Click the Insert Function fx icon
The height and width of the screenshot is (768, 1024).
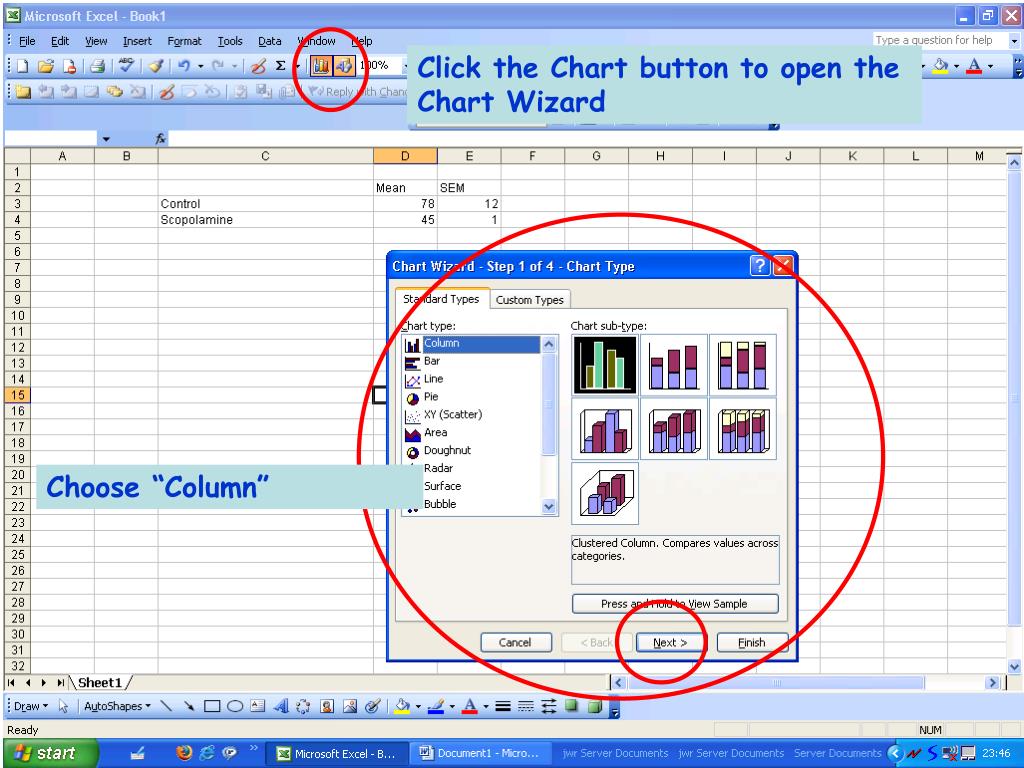pos(161,138)
